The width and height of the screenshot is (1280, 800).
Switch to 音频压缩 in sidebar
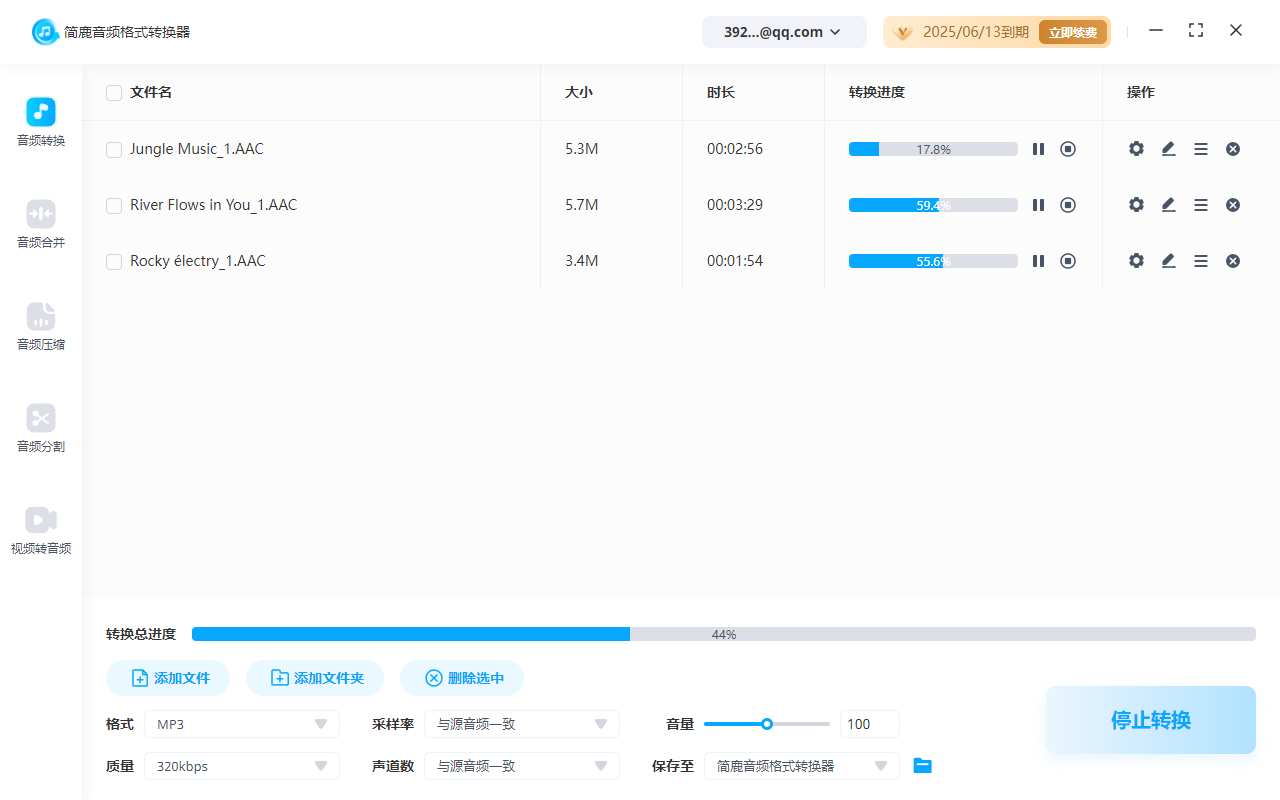click(x=41, y=327)
